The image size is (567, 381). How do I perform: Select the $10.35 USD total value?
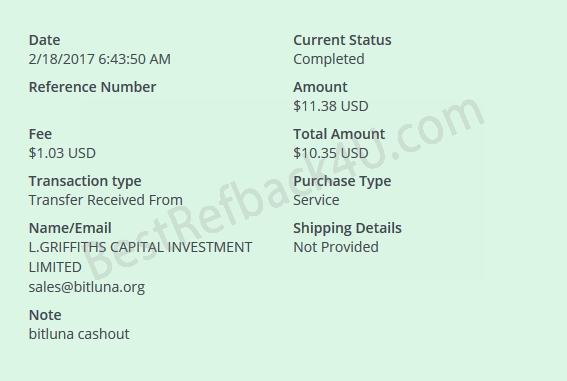click(x=331, y=153)
